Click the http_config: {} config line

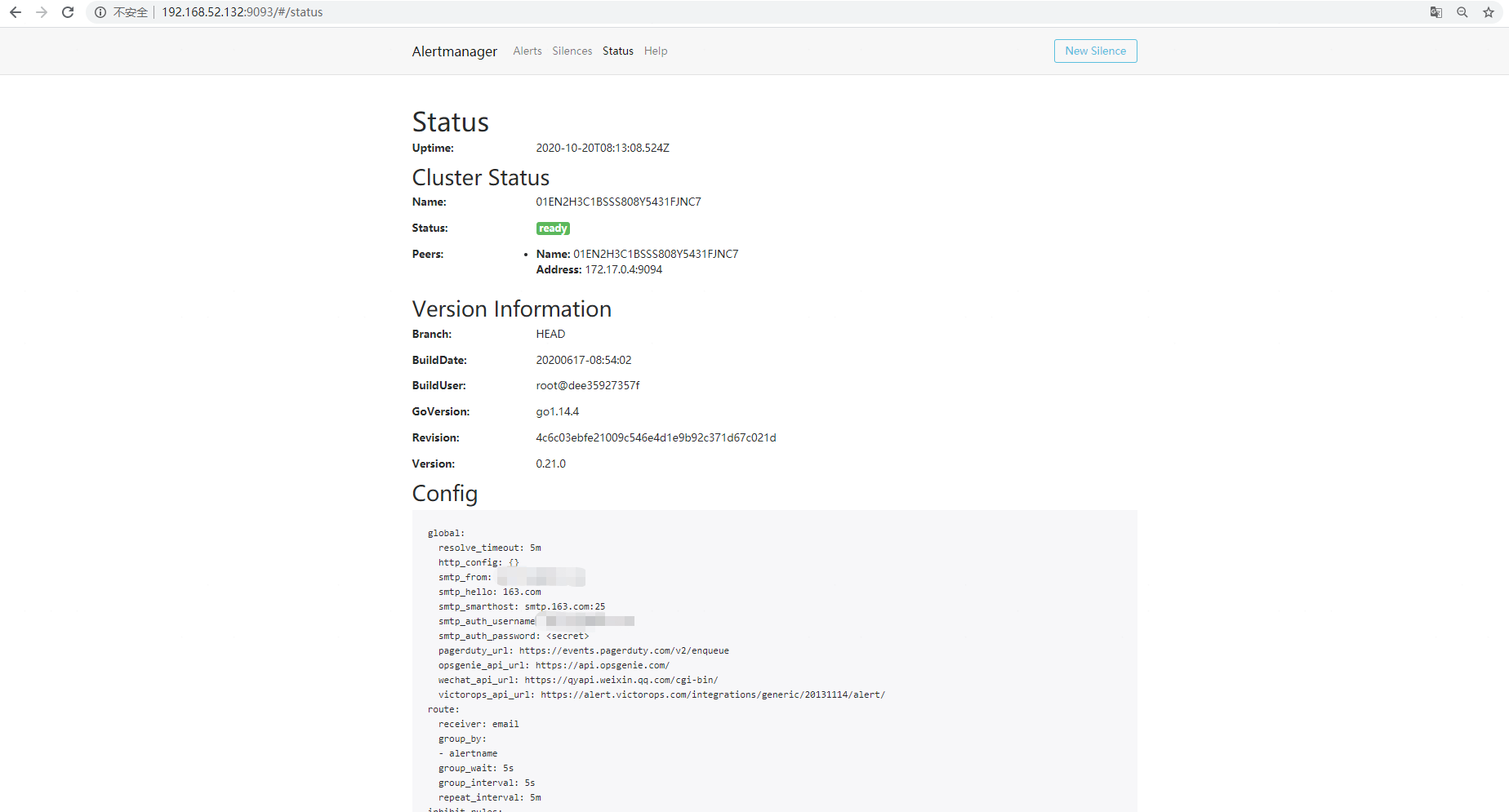point(479,562)
